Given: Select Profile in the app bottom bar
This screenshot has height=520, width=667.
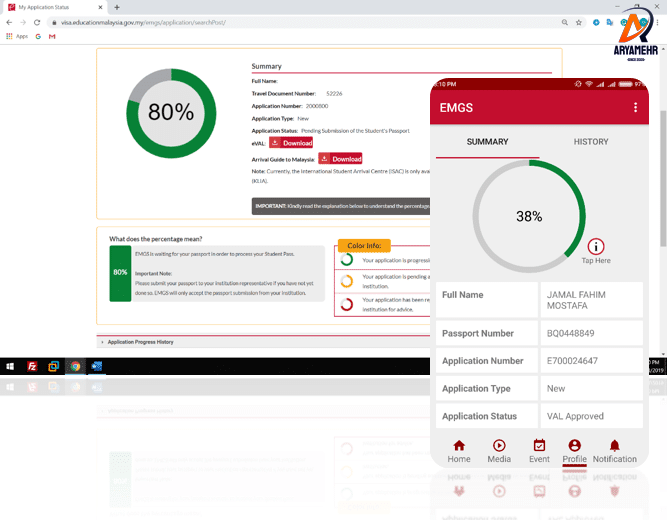Looking at the screenshot, I should [x=574, y=451].
